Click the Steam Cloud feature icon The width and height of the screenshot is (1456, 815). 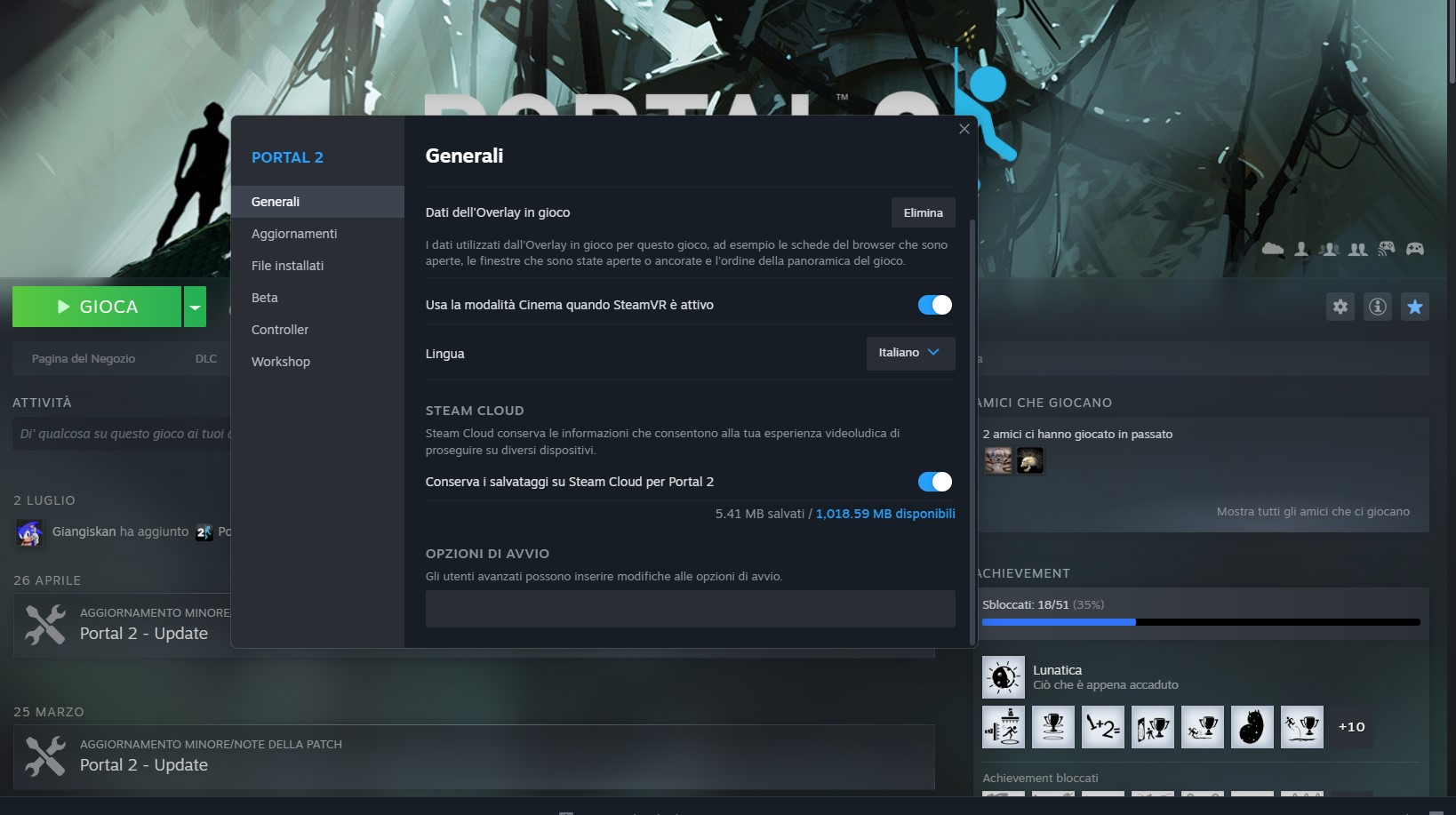pyautogui.click(x=1273, y=249)
